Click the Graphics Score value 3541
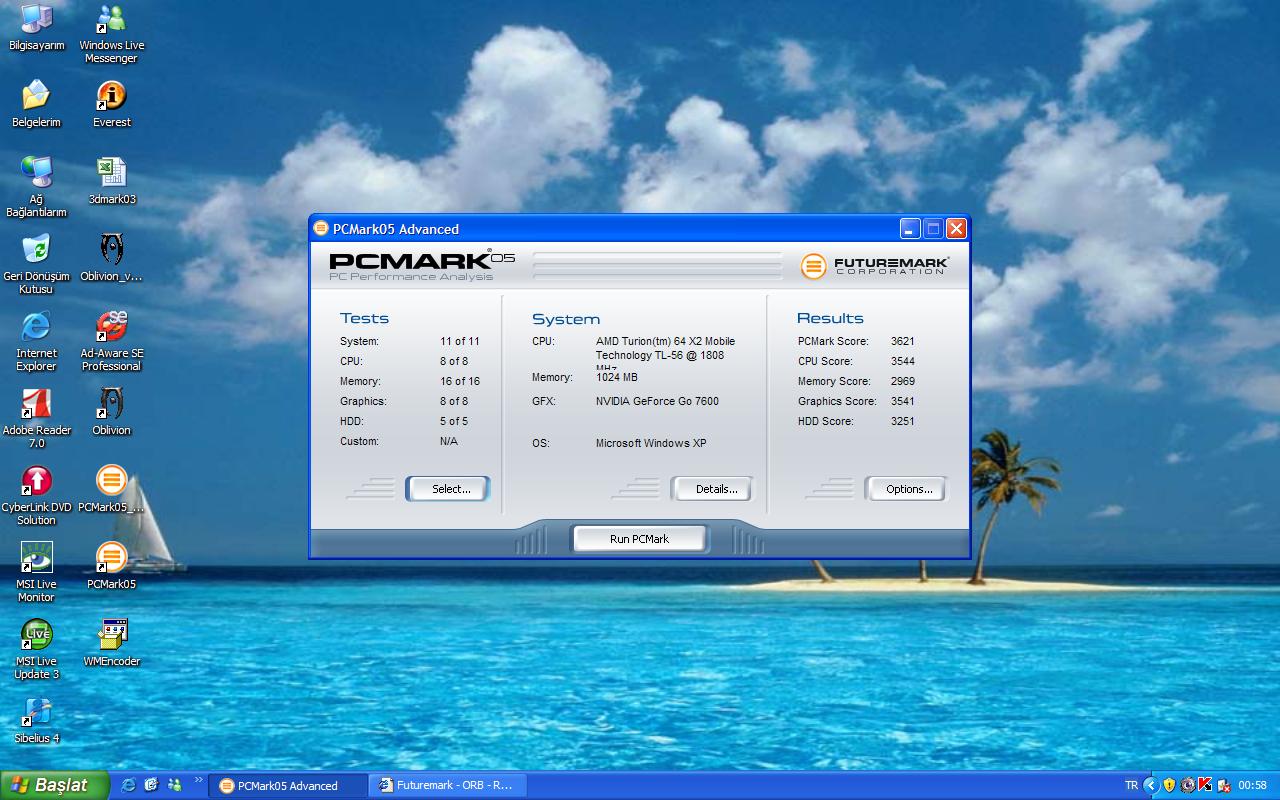 coord(903,401)
